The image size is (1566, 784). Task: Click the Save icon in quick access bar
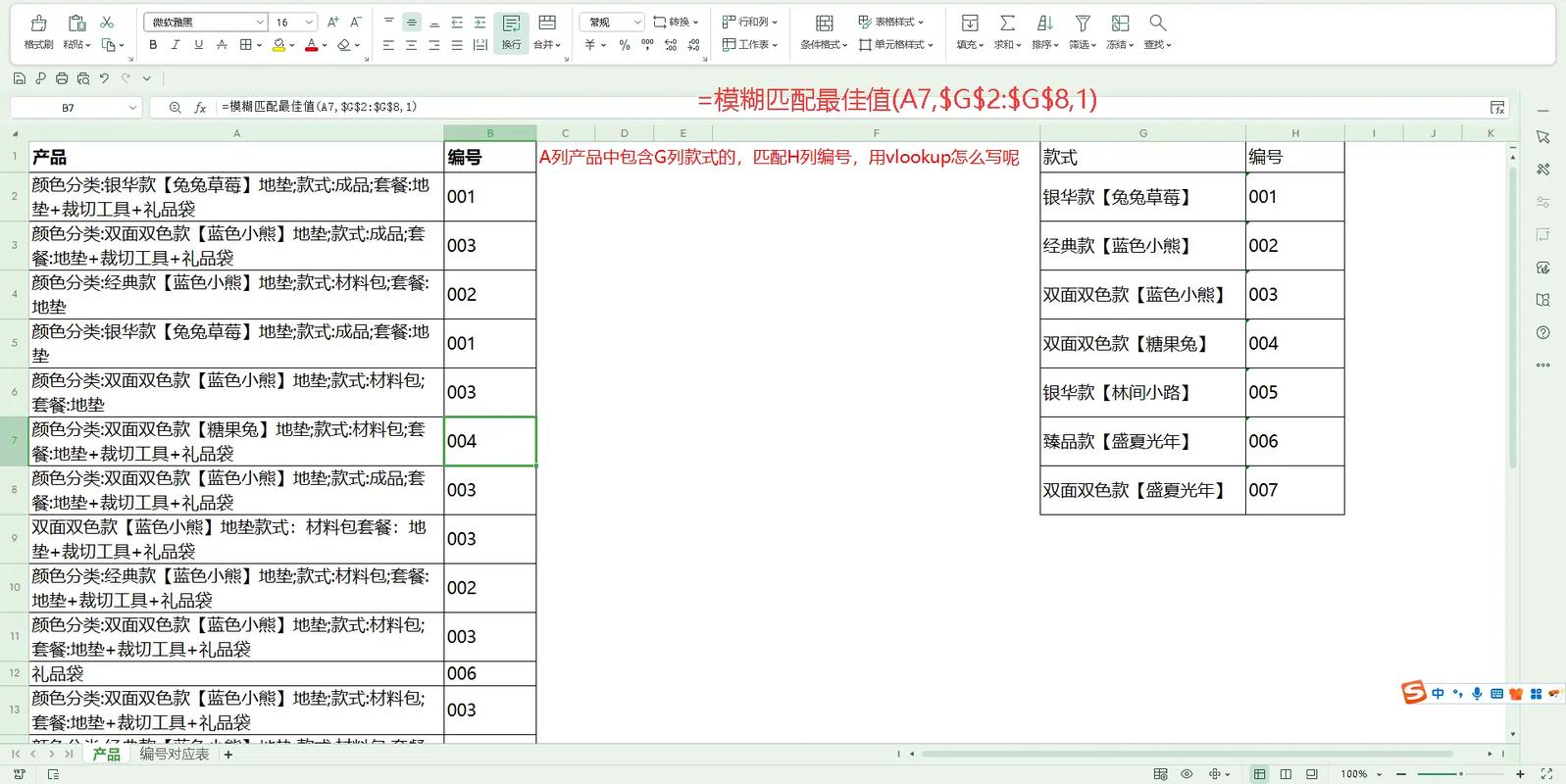click(19, 78)
